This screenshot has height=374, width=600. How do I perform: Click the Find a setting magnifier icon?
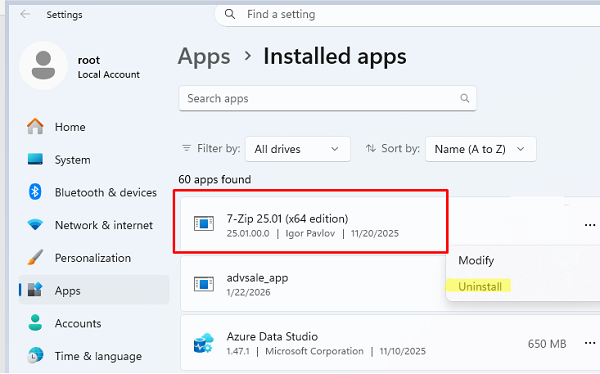click(x=230, y=14)
